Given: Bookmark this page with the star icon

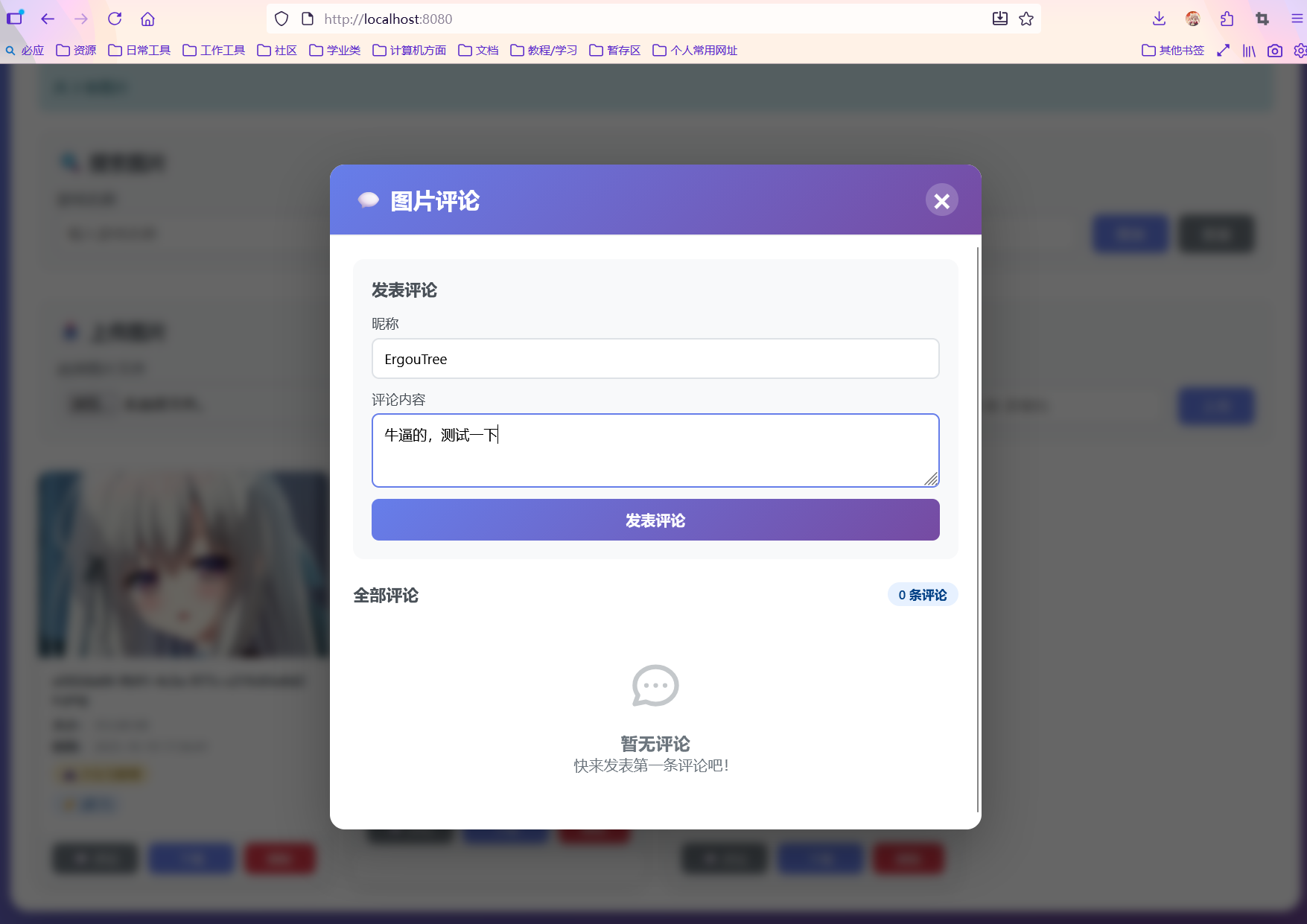Looking at the screenshot, I should pos(1026,19).
